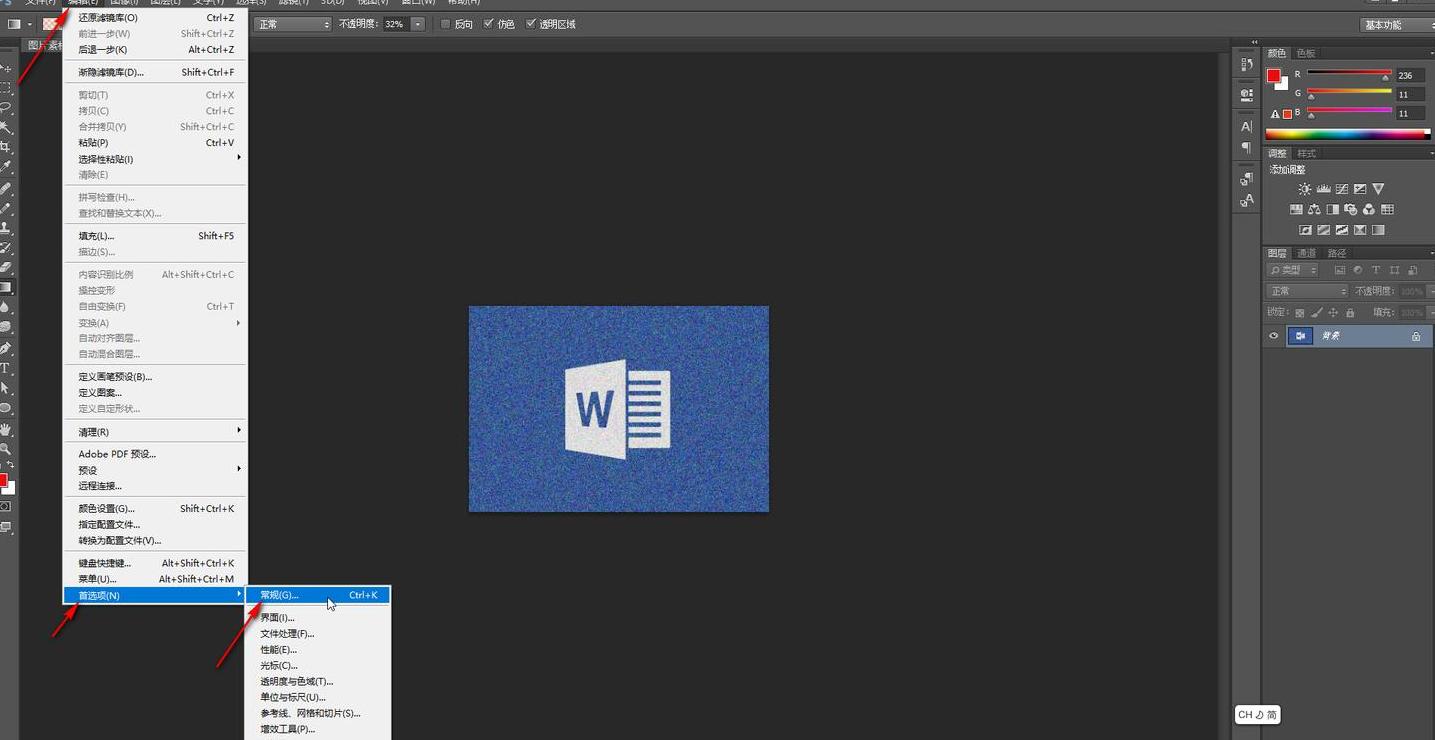
Task: Select the Crop tool
Action: pyautogui.click(x=6, y=148)
